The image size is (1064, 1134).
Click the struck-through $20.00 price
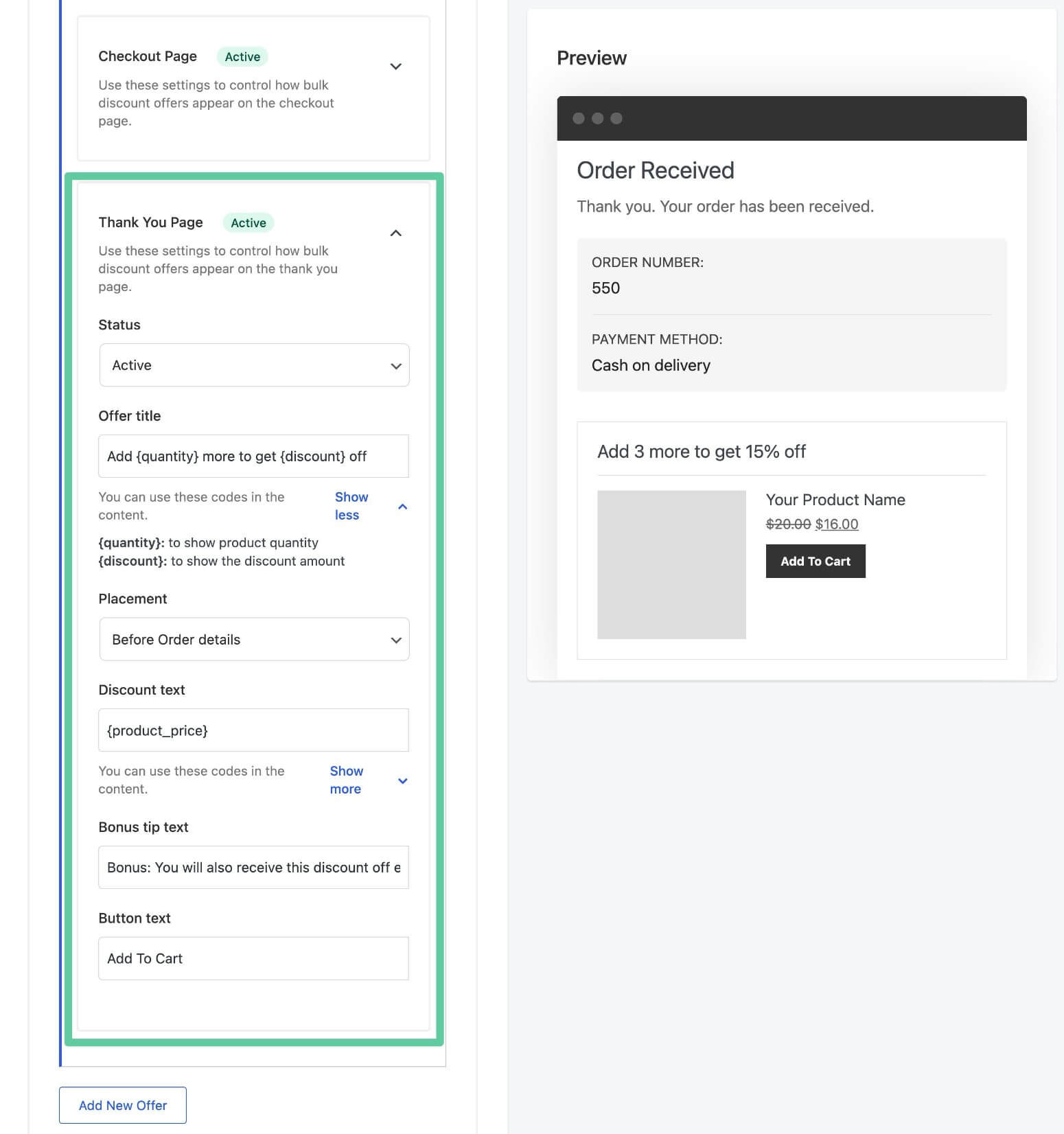(788, 524)
